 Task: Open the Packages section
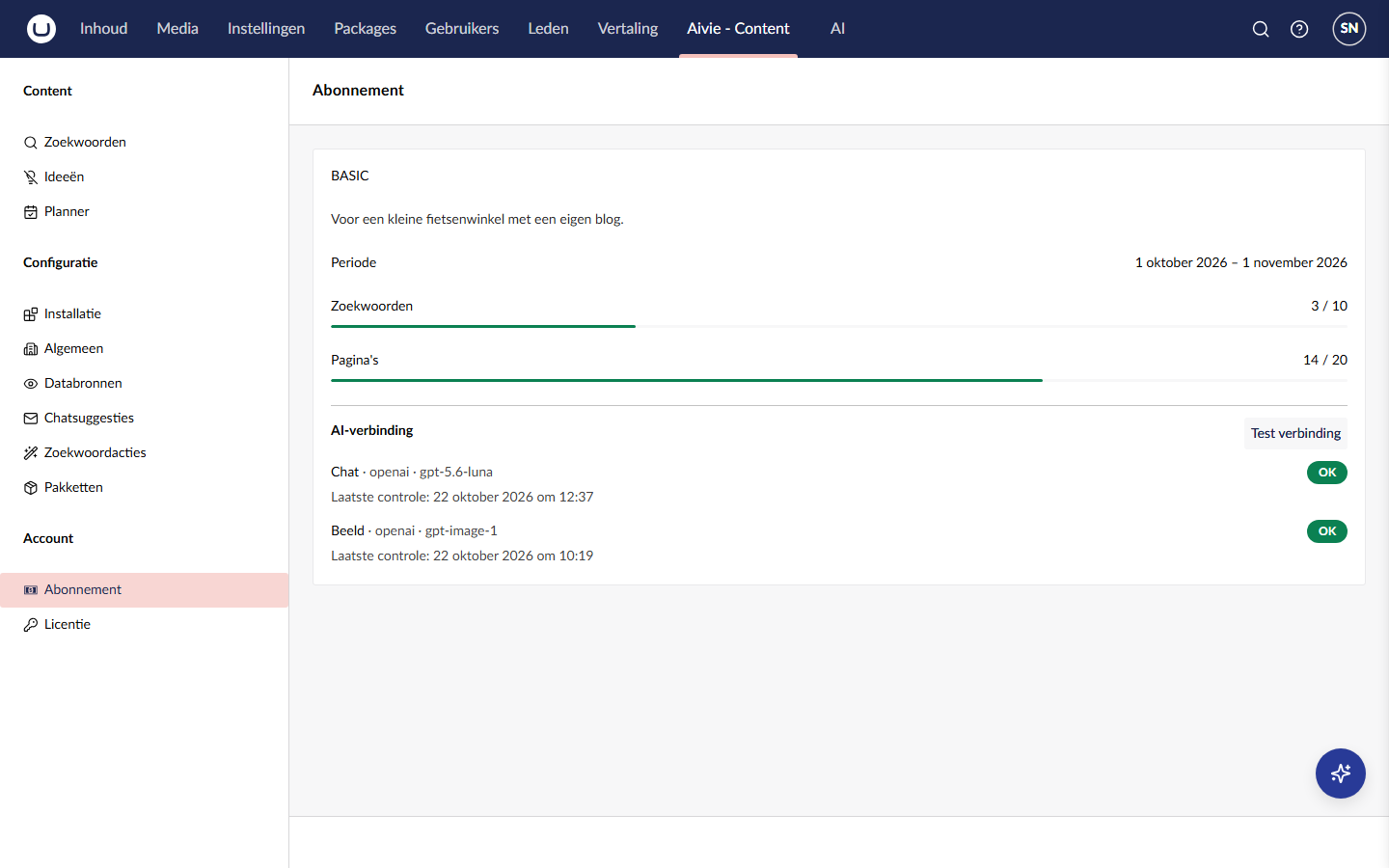point(365,29)
